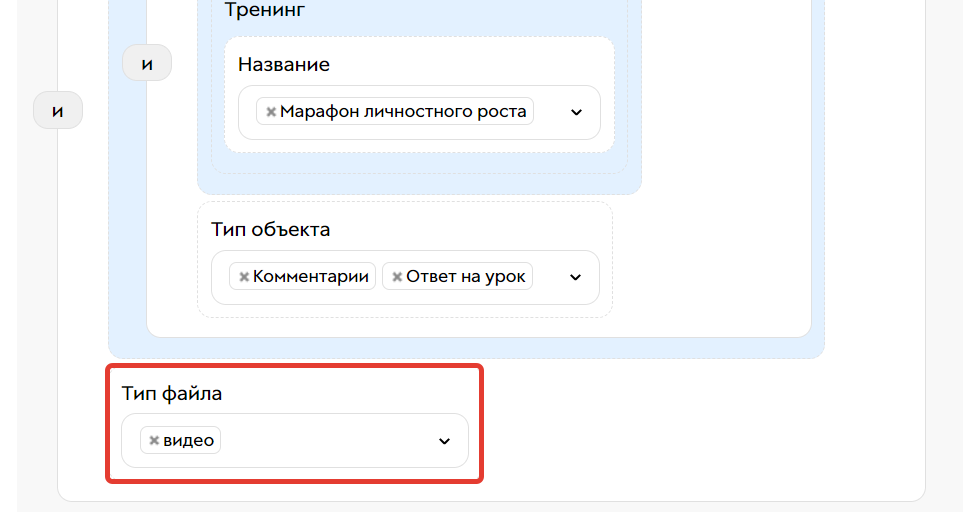Click inside the Название select field

[x=419, y=112]
